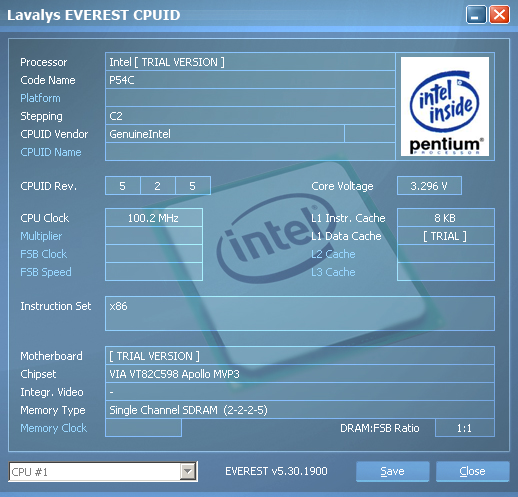Click the Instruction Set x86 field
Image resolution: width=518 pixels, height=497 pixels.
point(300,313)
